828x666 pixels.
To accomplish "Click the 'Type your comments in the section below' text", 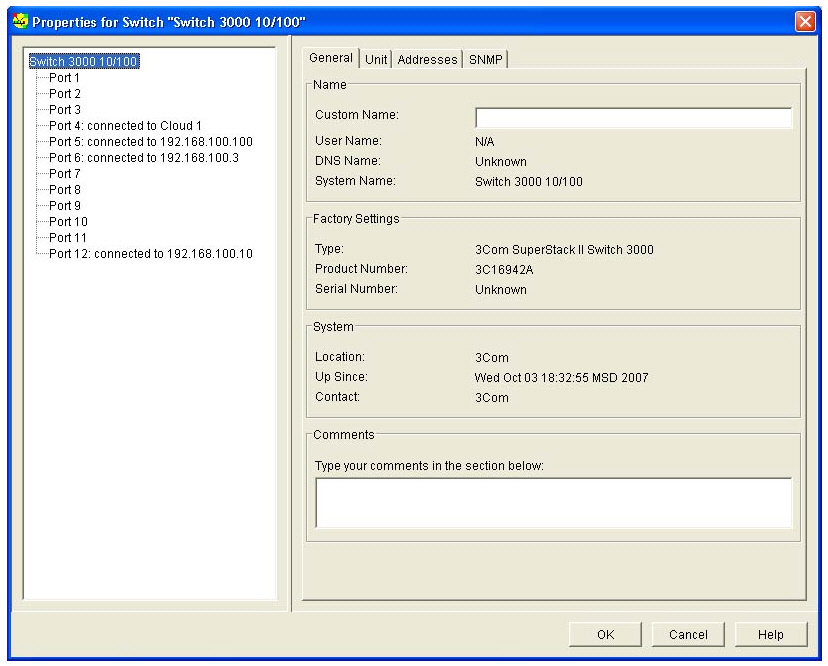I will point(429,466).
